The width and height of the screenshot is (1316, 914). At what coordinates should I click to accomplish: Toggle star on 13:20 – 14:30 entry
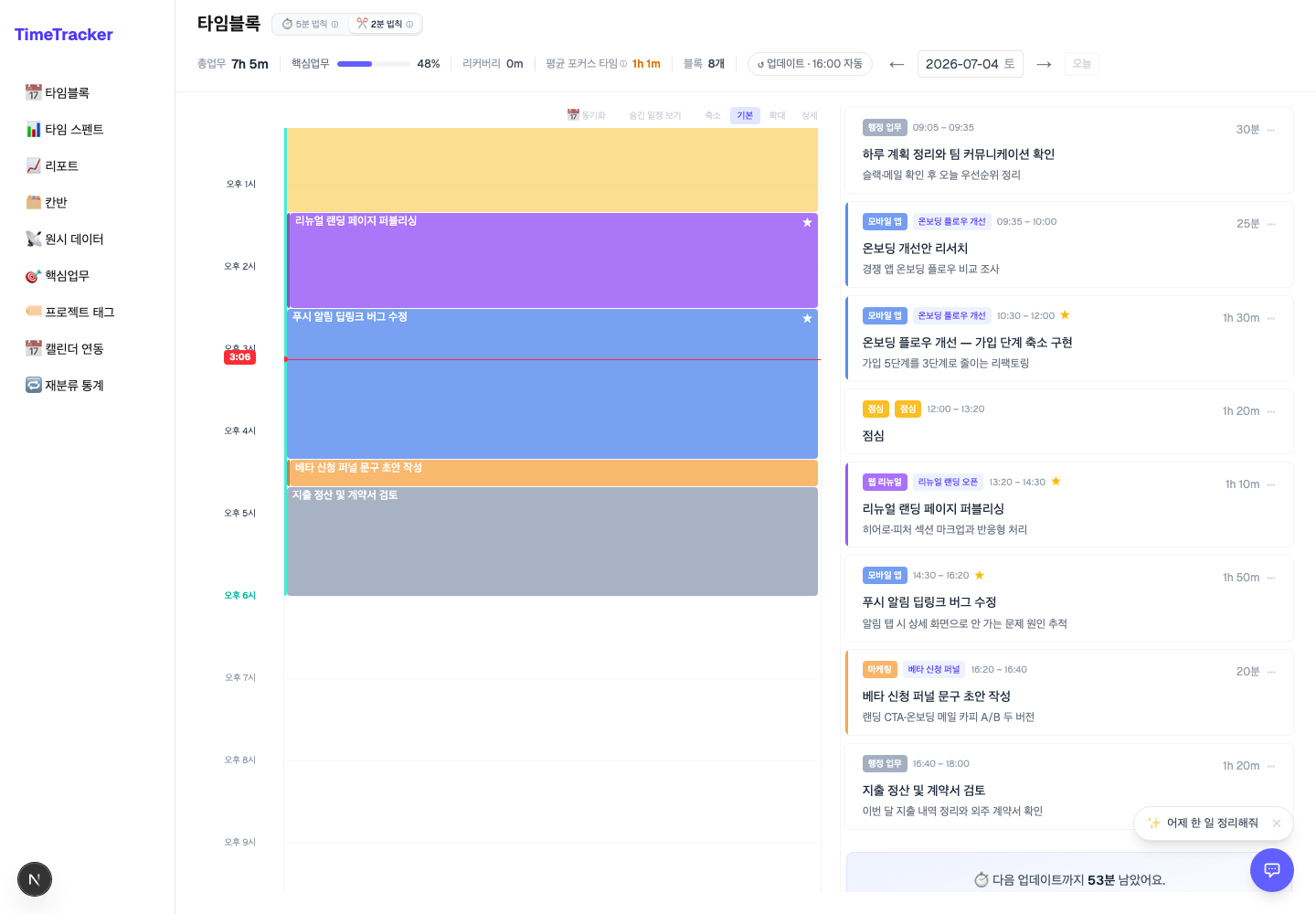tap(1056, 482)
